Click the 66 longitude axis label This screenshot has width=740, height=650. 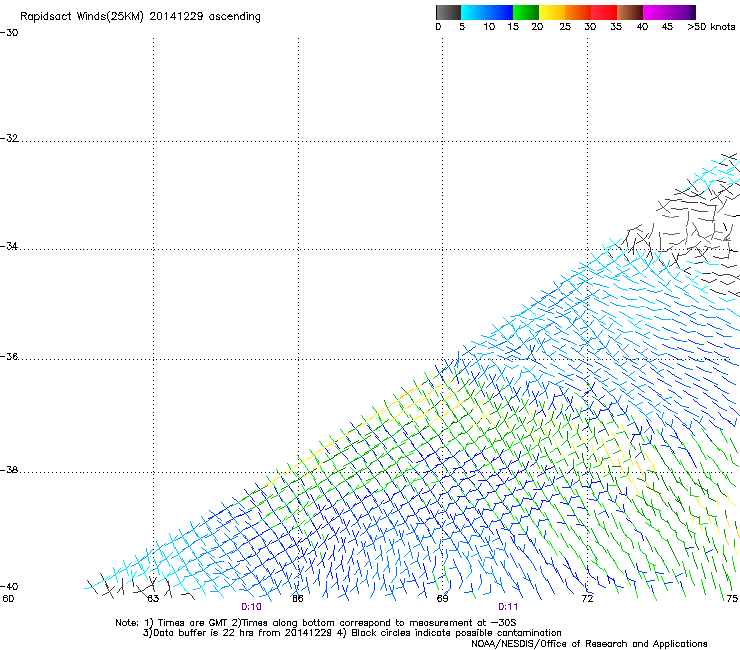[x=298, y=599]
